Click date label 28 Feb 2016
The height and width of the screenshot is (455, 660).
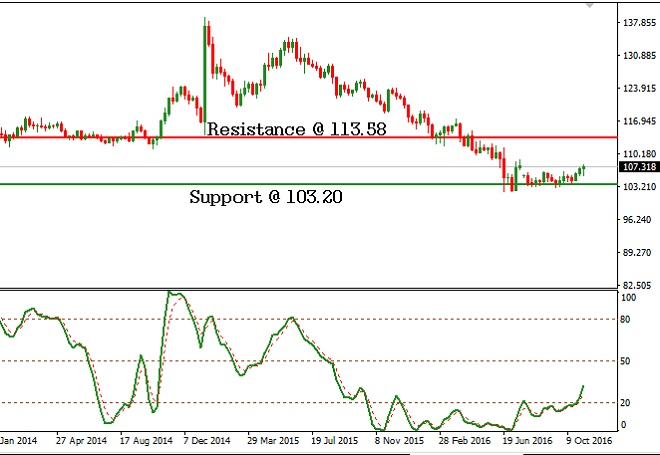[465, 441]
